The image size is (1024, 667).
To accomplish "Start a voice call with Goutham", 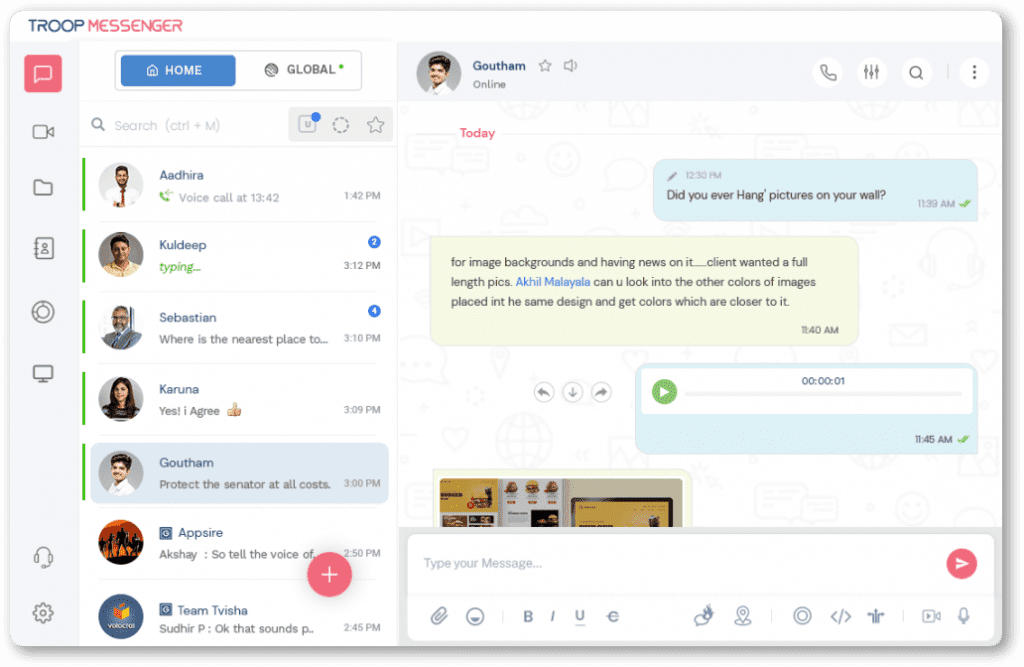I will (x=827, y=72).
